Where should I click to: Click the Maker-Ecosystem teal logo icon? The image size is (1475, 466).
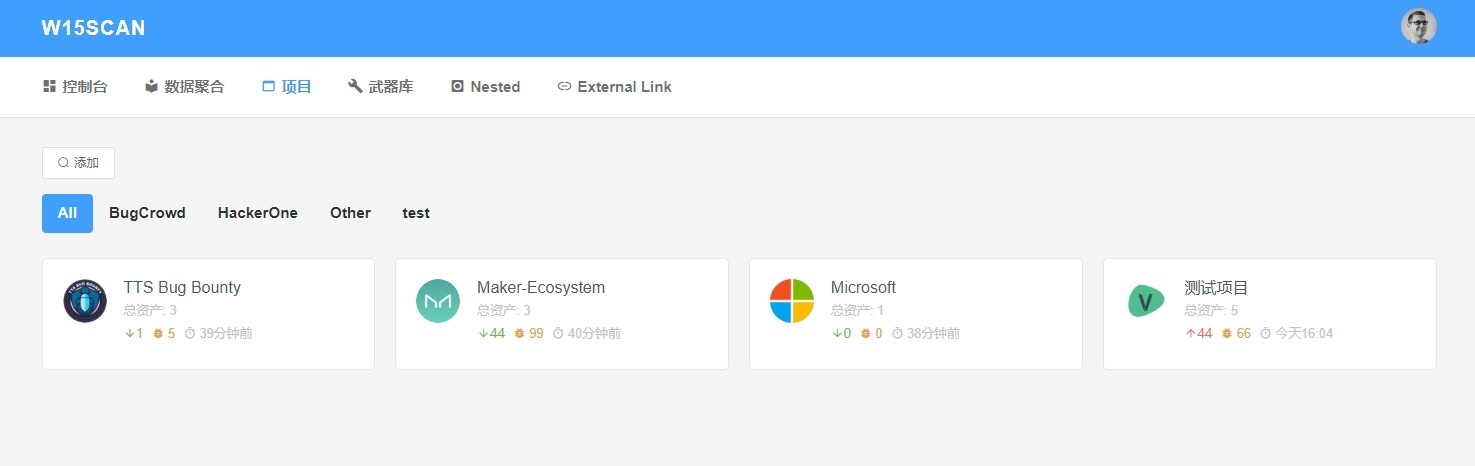(438, 301)
